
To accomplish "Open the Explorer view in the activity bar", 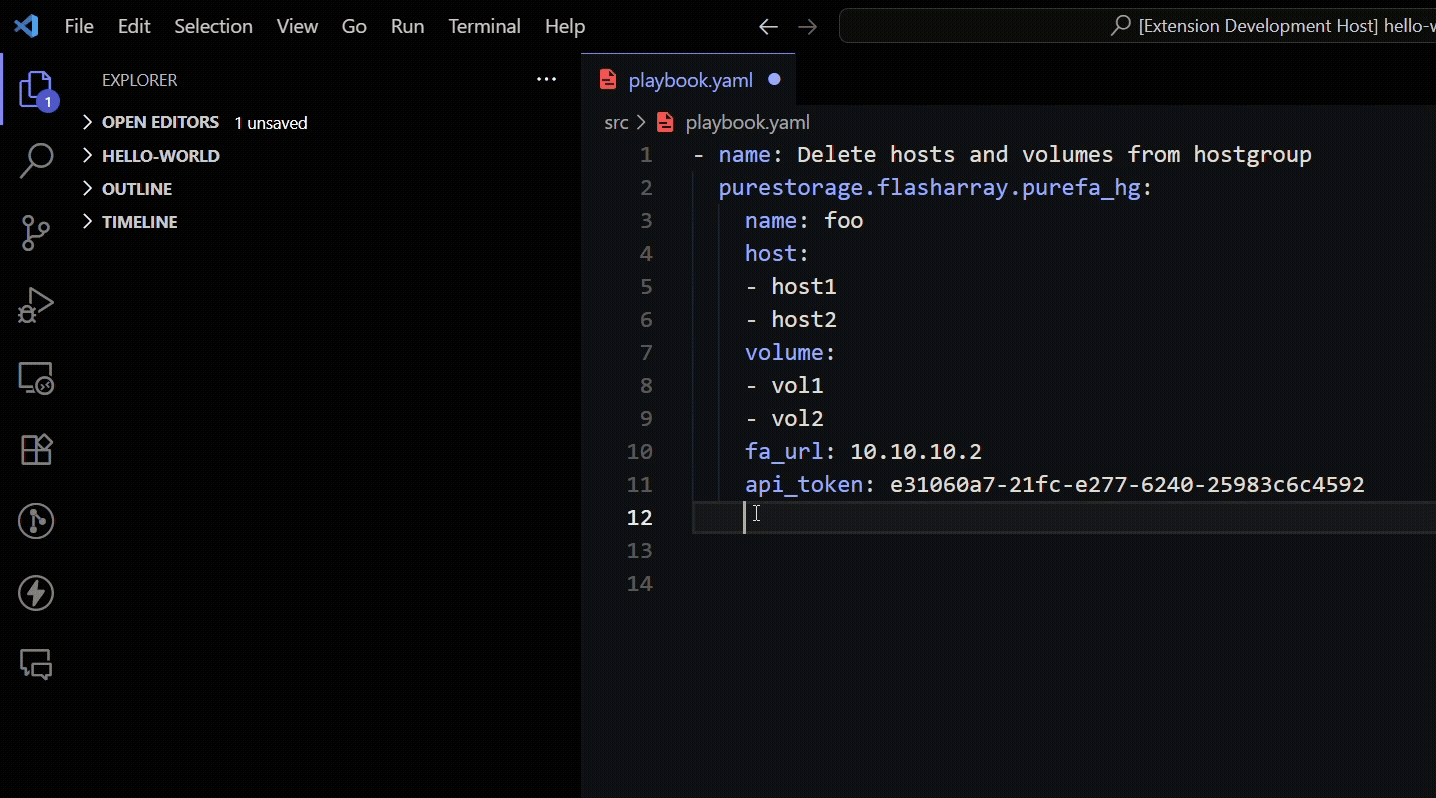I will [x=35, y=90].
